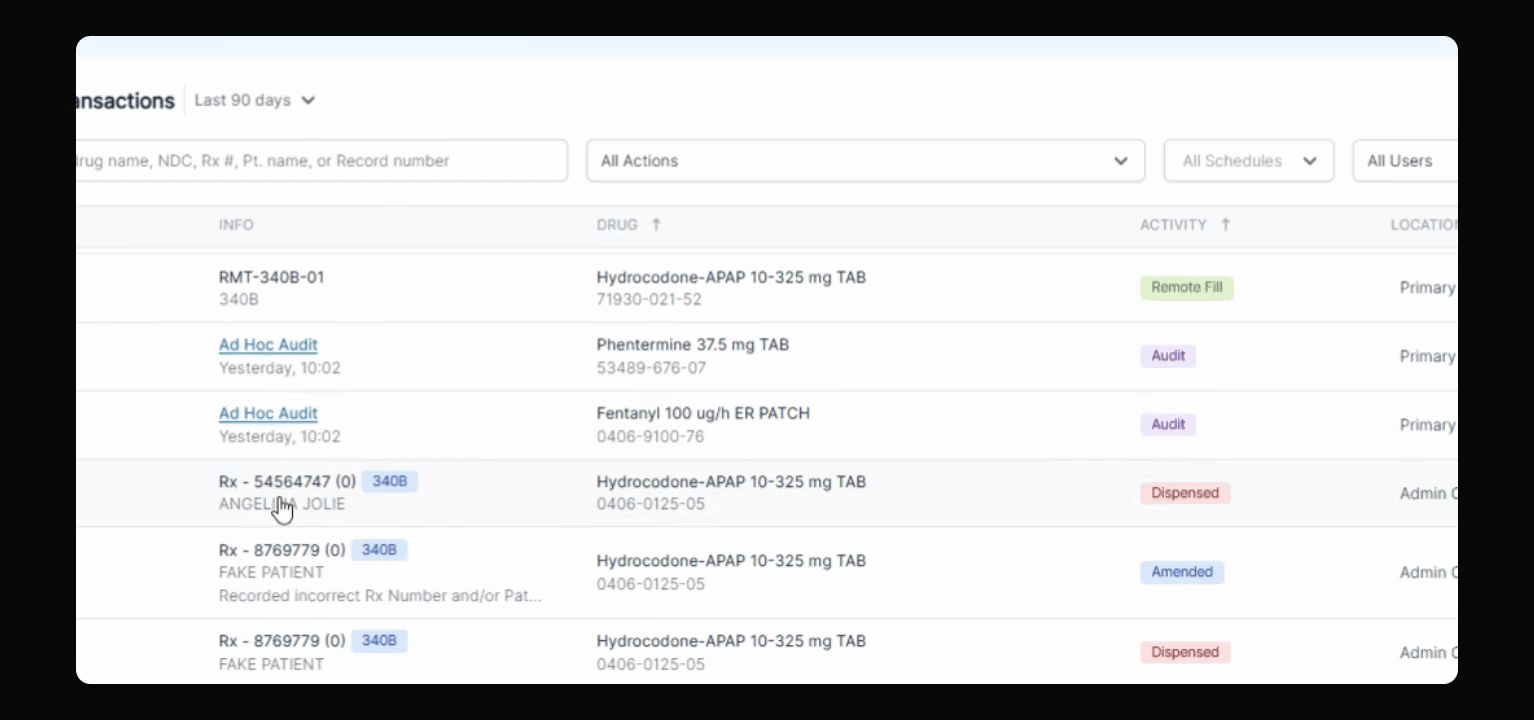
Task: Click the Amended activity badge
Action: click(x=1182, y=572)
